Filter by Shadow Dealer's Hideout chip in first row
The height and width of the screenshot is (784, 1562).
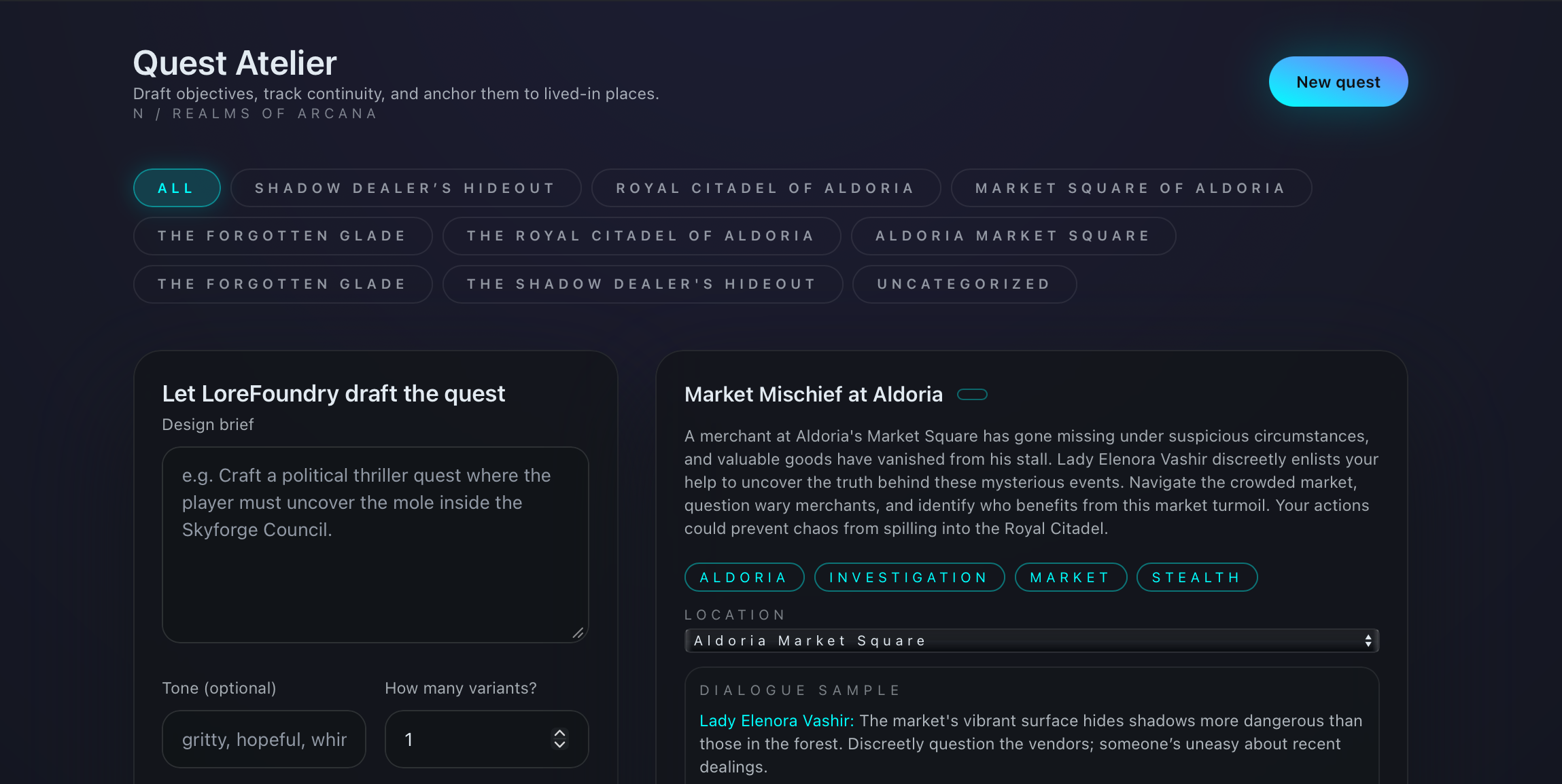tap(405, 188)
